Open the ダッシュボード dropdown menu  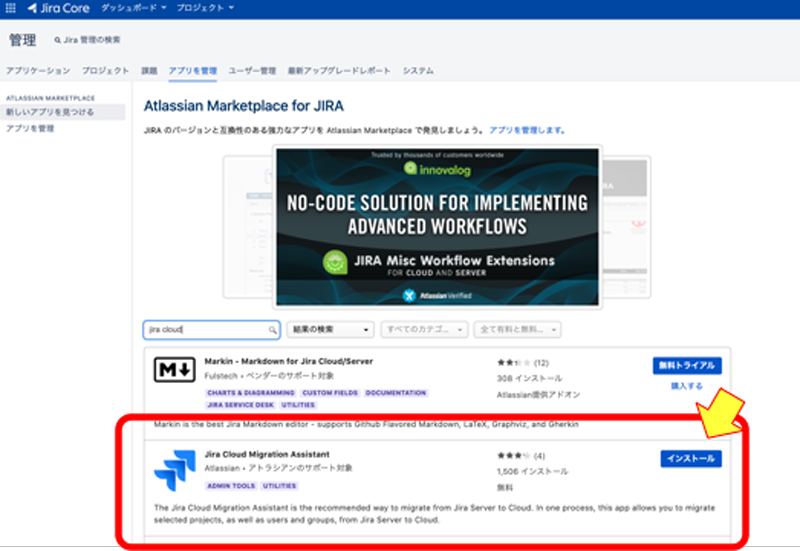(134, 8)
